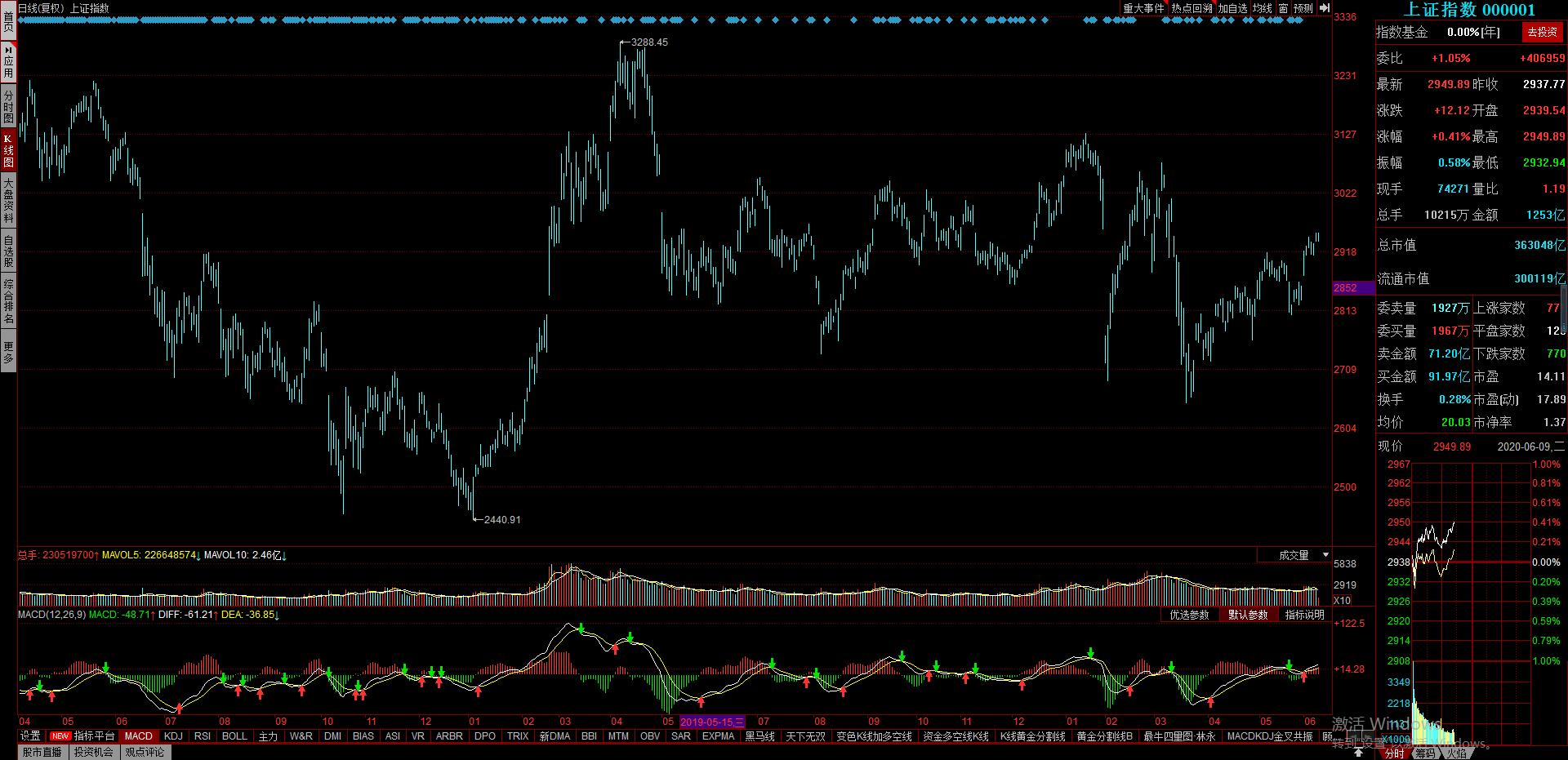
Task: Click the 预测 toolbar button
Action: 1303,8
